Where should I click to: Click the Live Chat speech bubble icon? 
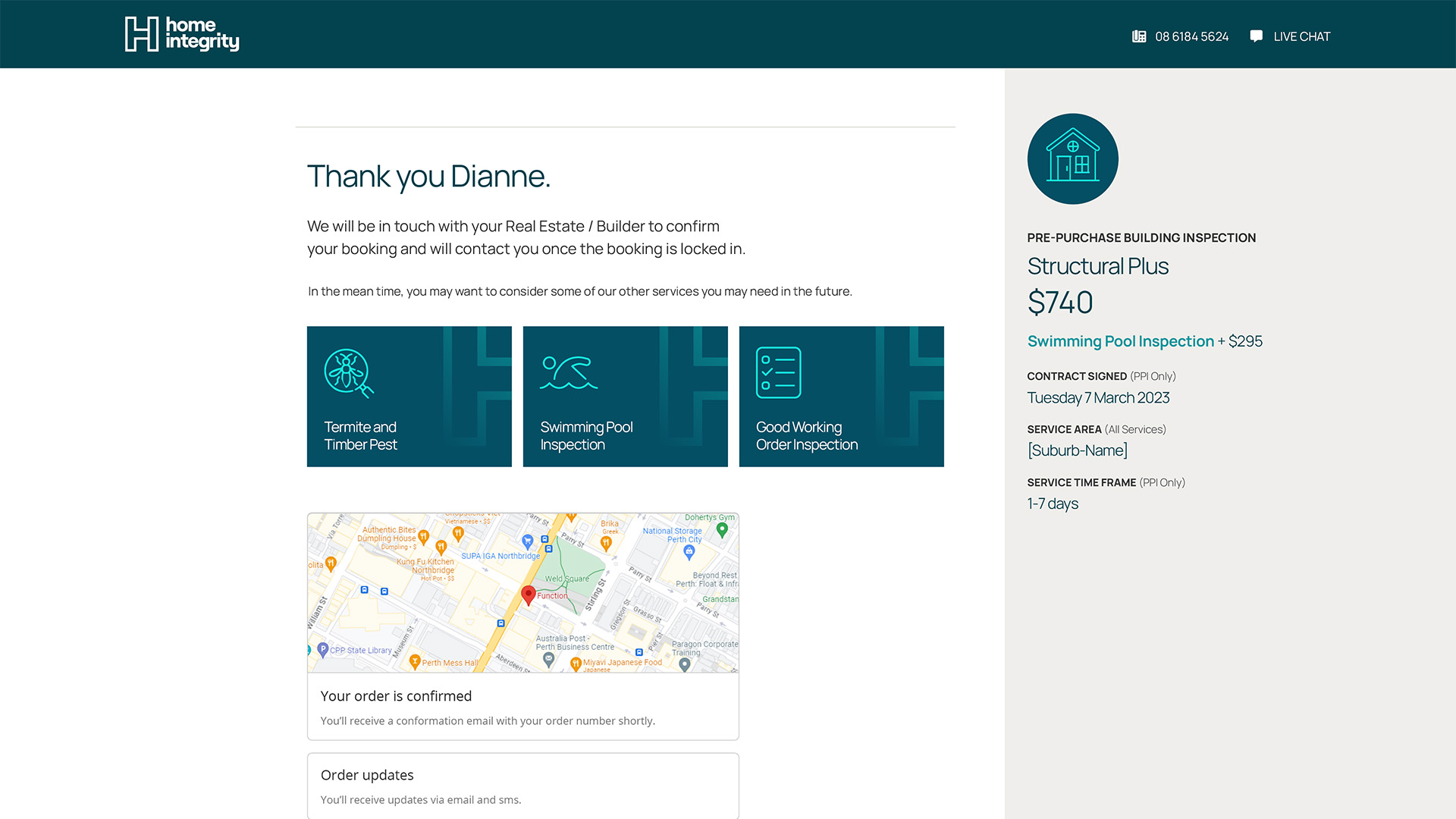(1257, 36)
